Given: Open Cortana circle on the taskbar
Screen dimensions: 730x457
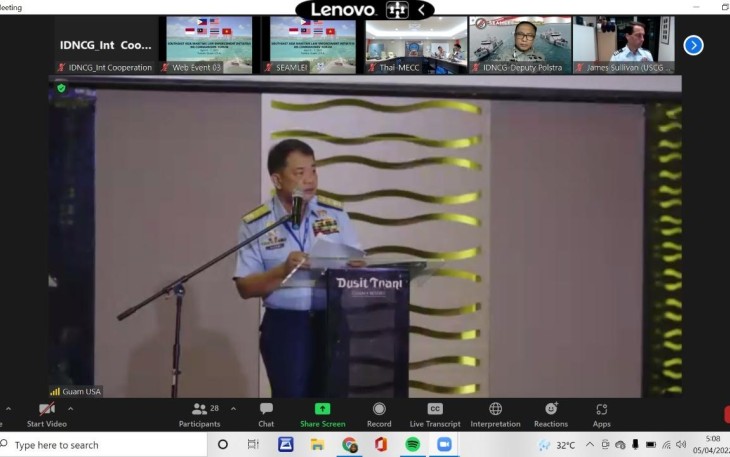Looking at the screenshot, I should click(223, 444).
